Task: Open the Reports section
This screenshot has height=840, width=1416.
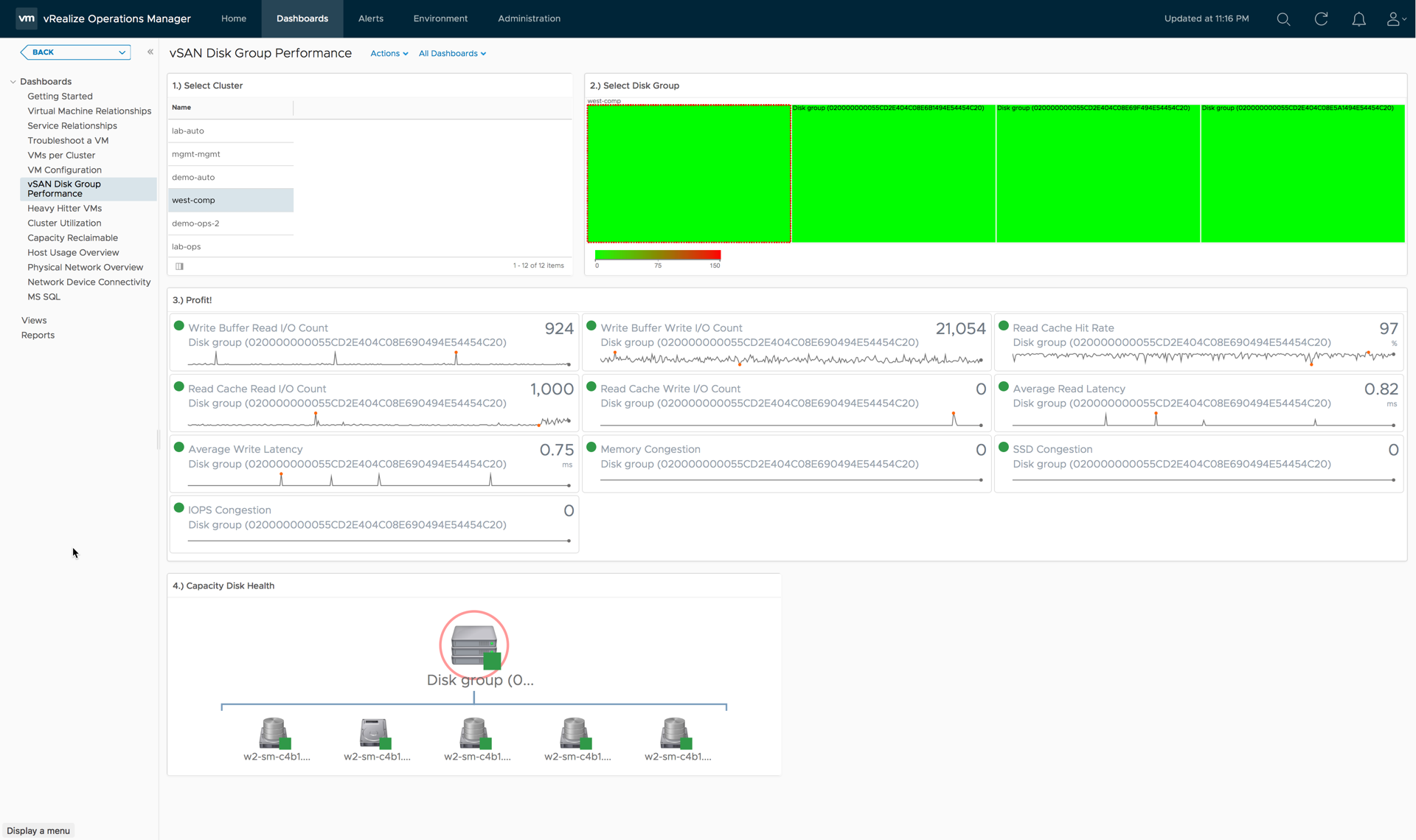Action: tap(38, 335)
